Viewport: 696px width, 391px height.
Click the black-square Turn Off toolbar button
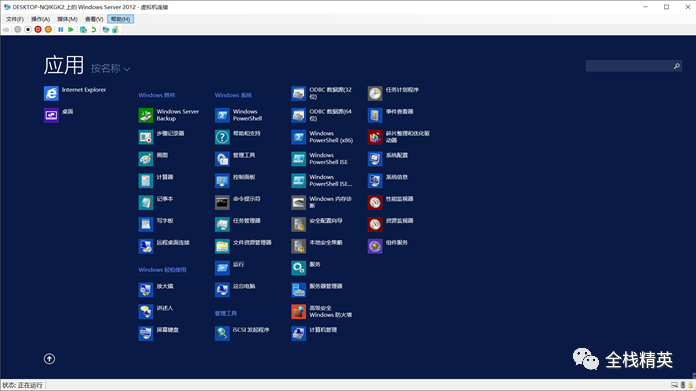coord(28,30)
